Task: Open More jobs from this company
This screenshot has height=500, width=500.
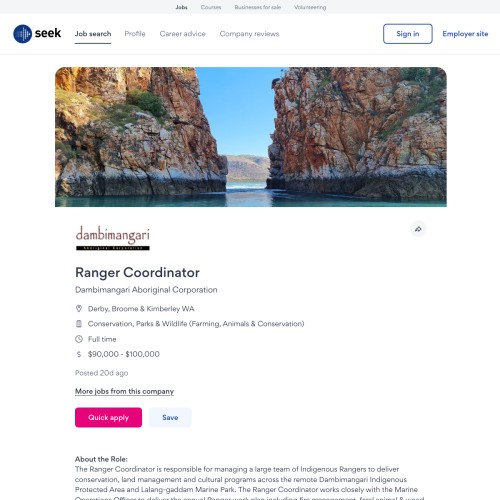Action: click(x=124, y=391)
